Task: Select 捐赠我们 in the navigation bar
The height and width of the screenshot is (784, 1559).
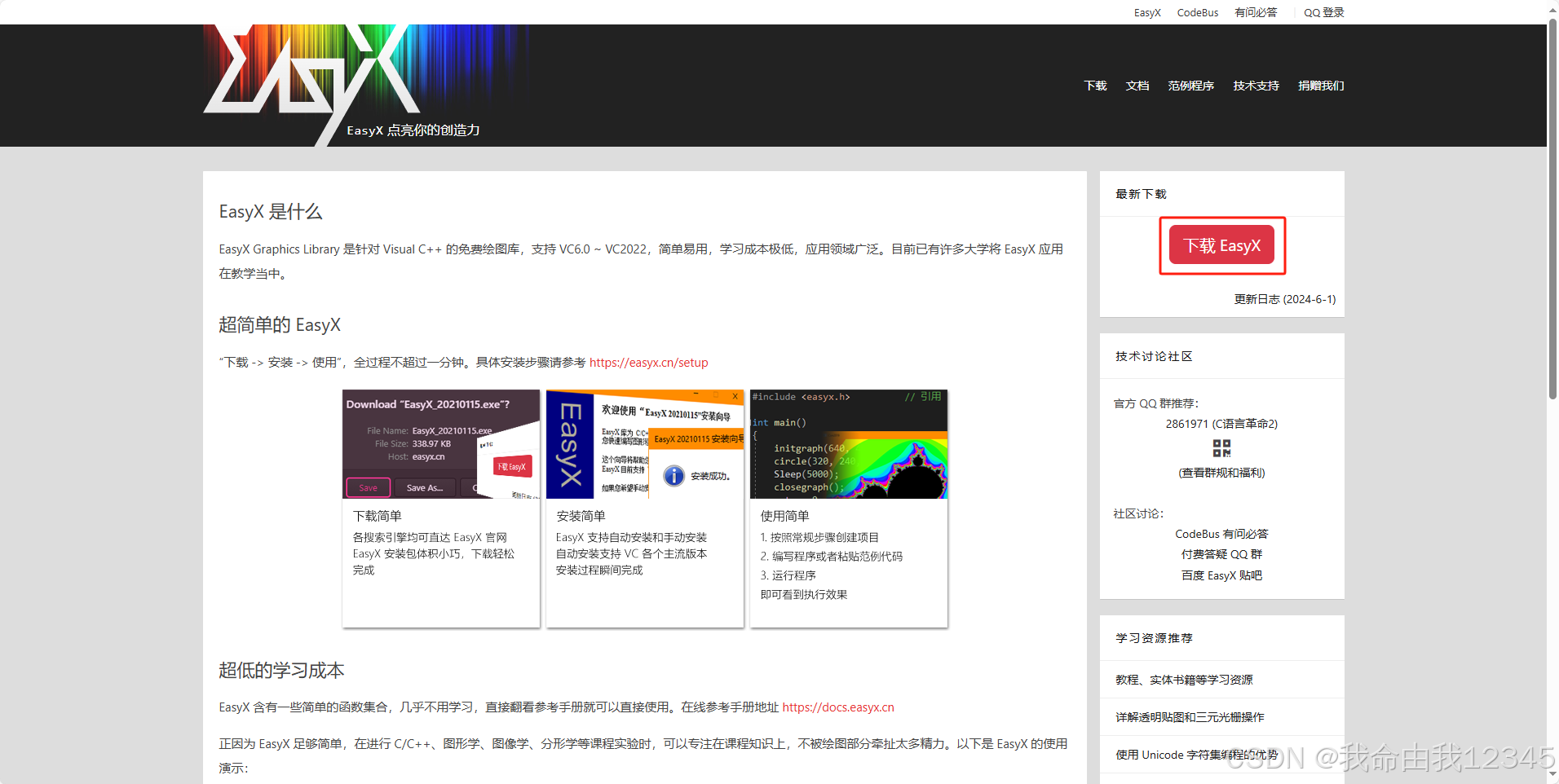Action: [1321, 86]
